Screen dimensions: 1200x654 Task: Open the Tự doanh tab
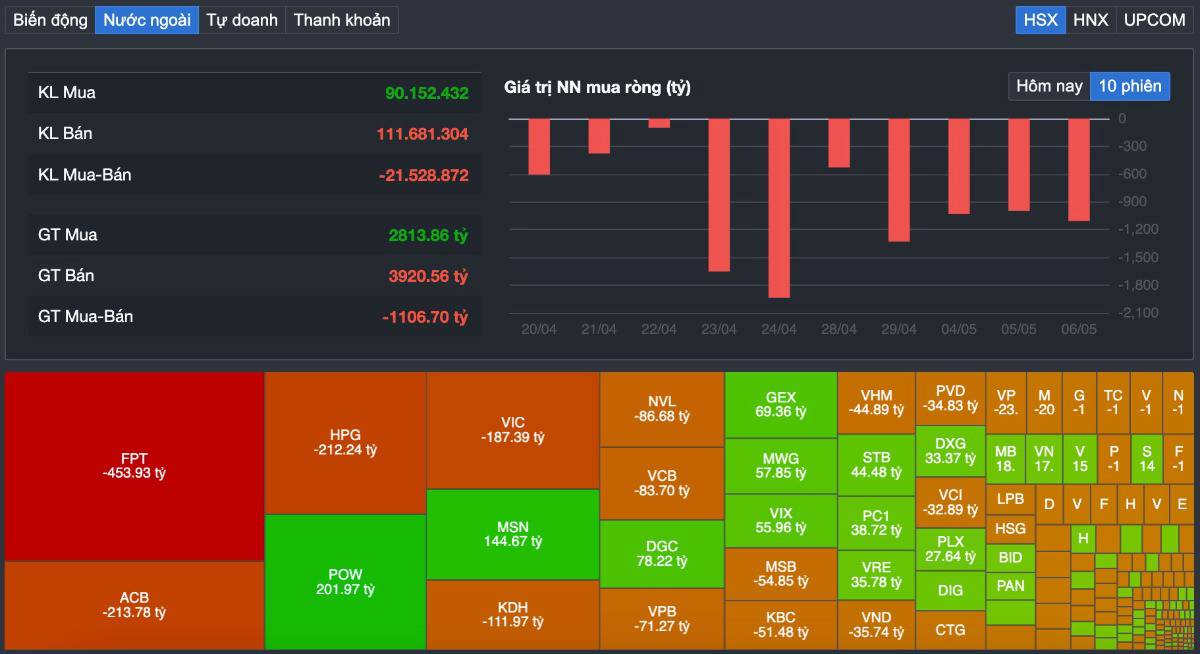click(242, 20)
